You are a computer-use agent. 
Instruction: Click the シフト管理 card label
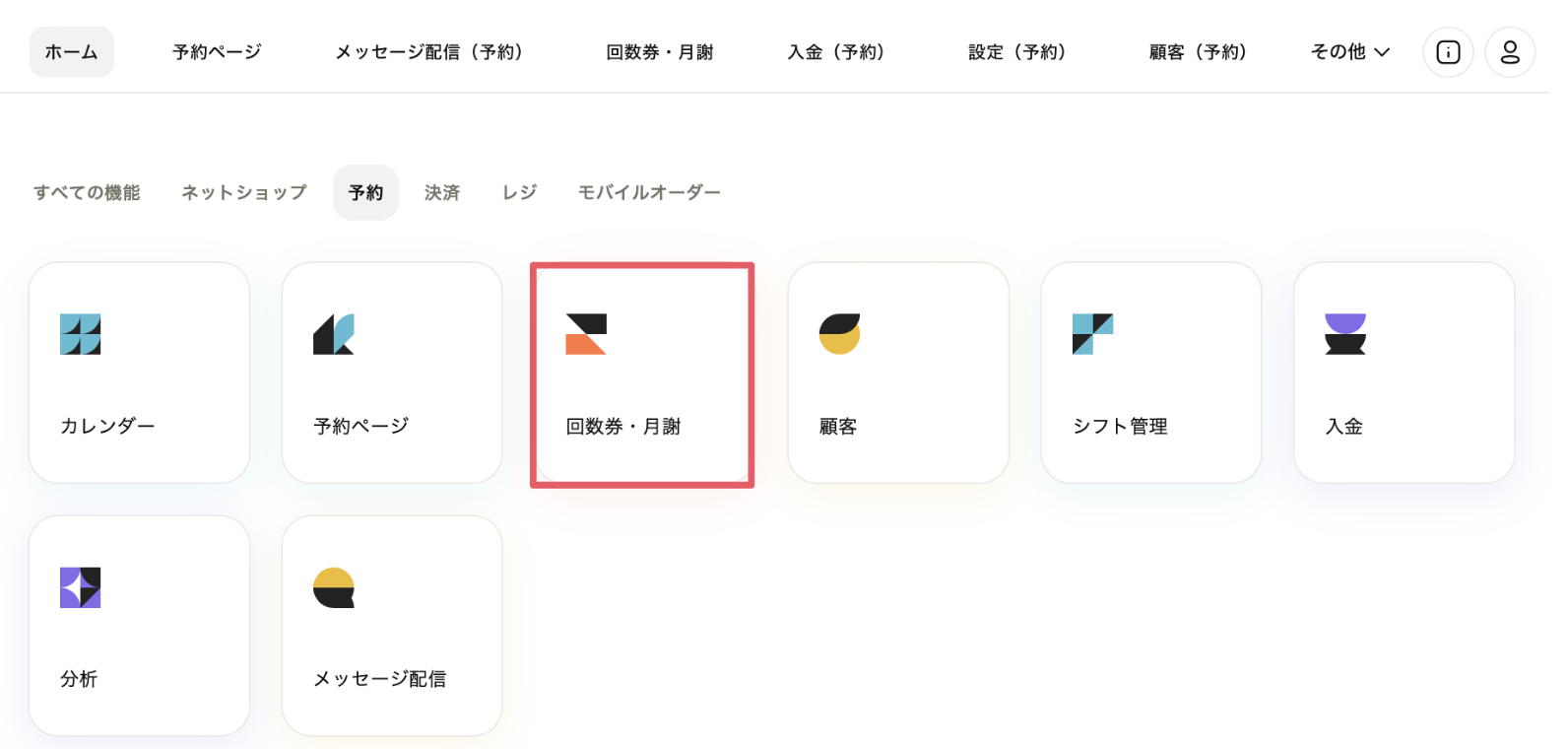[x=1120, y=426]
